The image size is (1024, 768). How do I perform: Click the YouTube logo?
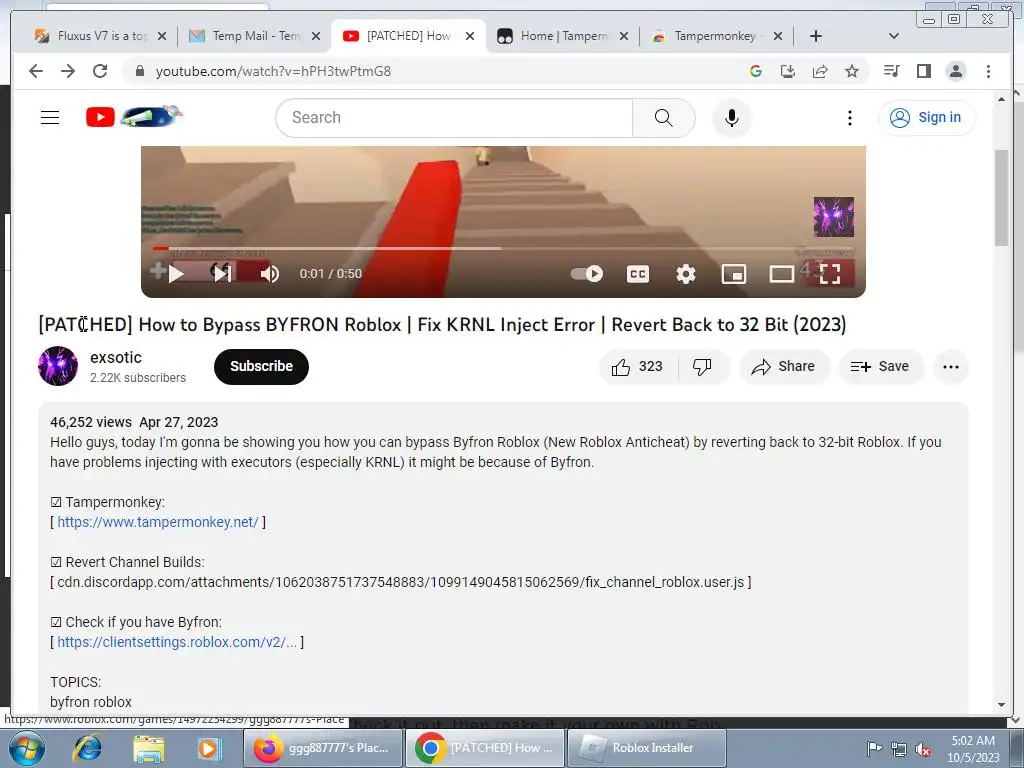pyautogui.click(x=134, y=117)
